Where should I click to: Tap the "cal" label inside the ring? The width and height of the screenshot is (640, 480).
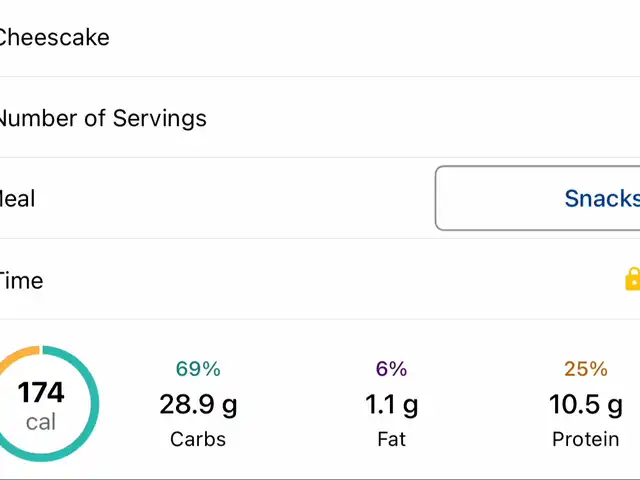coord(41,422)
